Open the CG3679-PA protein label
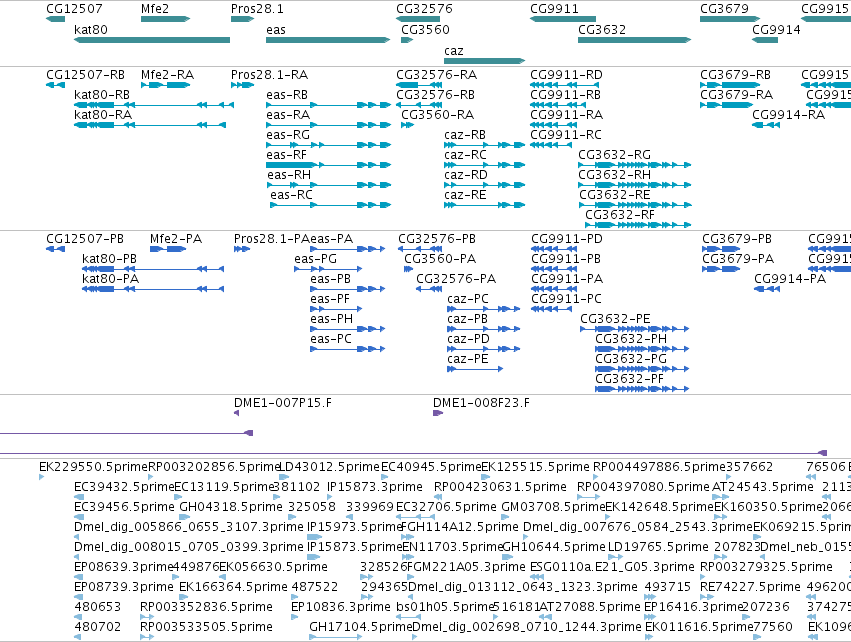Viewport: 851px width, 642px height. point(738,259)
